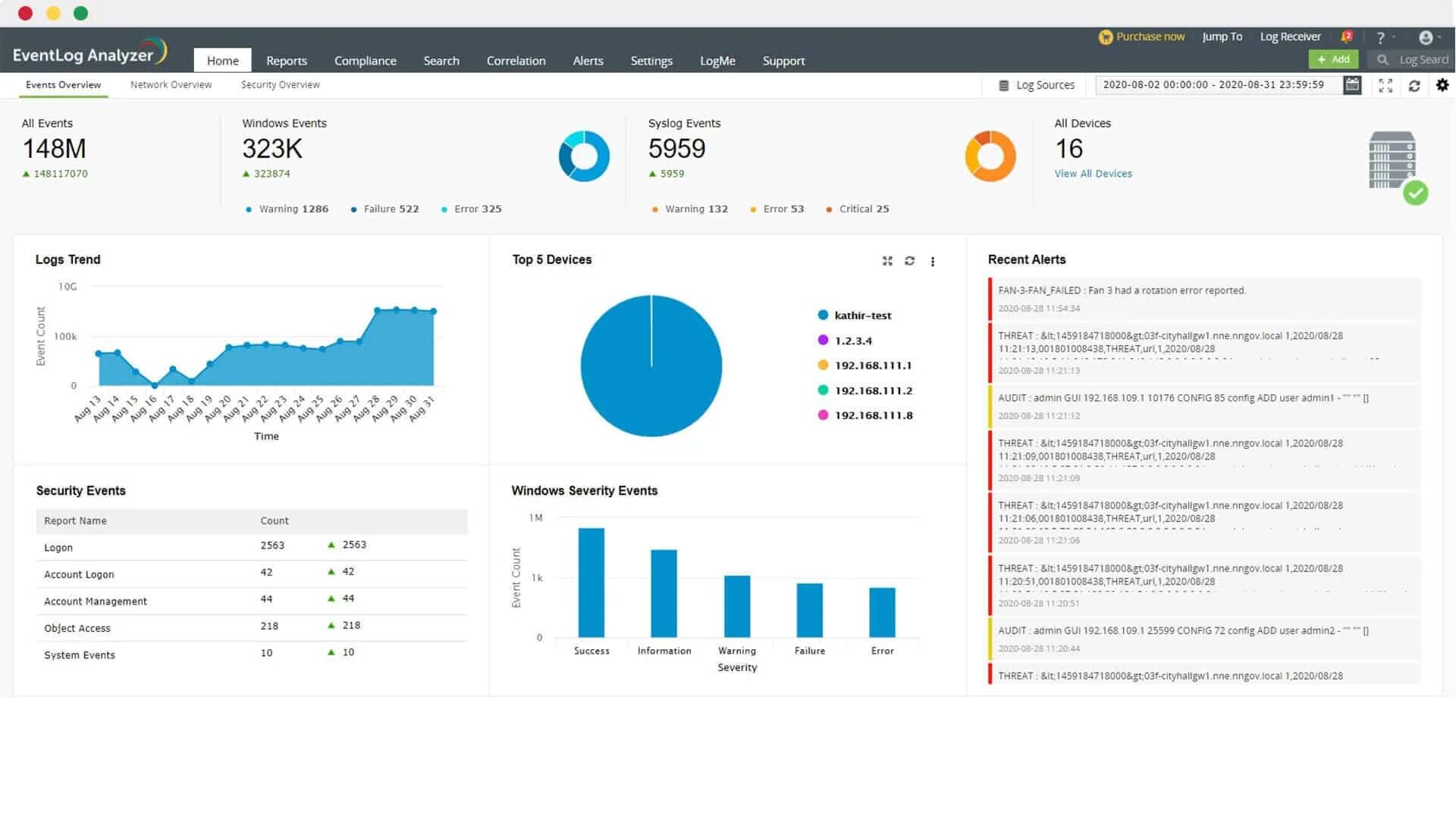Open the View All Devices link
The width and height of the screenshot is (1456, 819).
[1093, 174]
